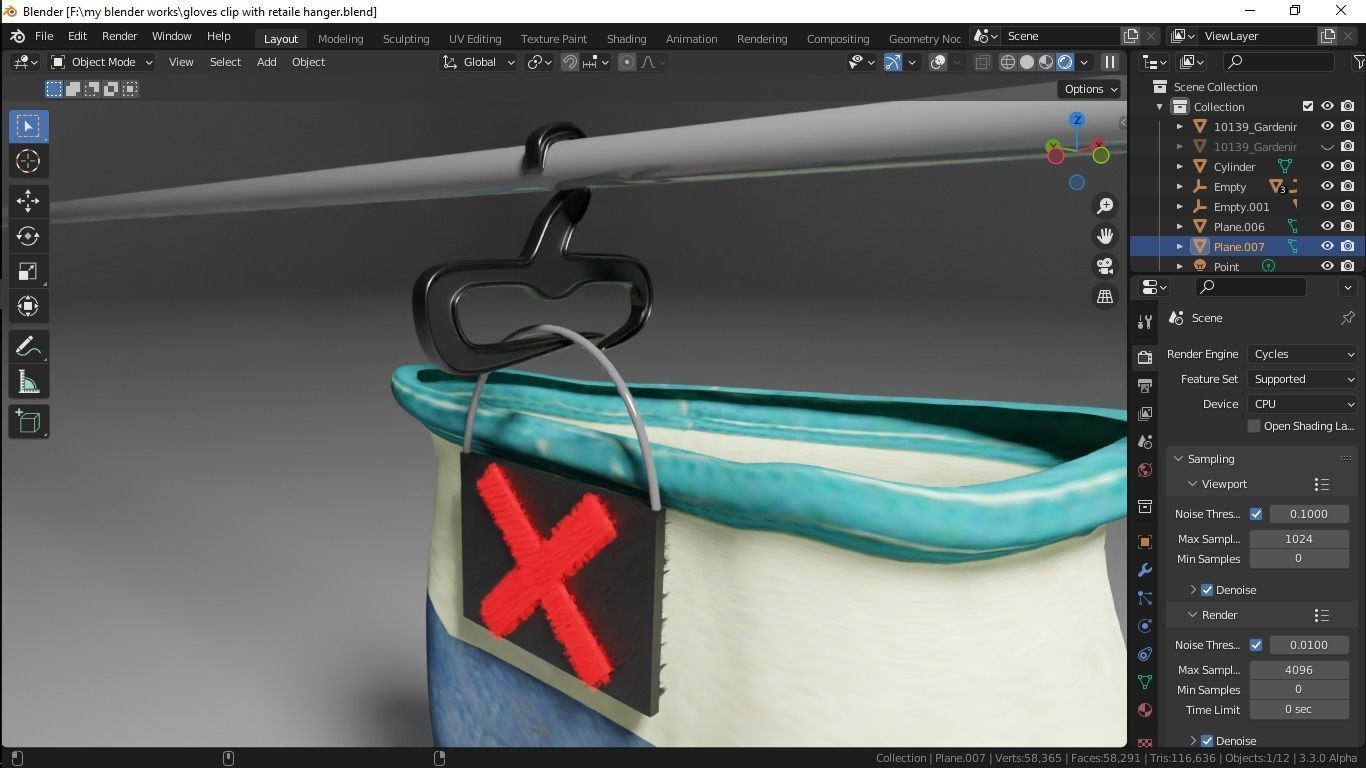
Task: Select the Select Box tool
Action: 28,126
